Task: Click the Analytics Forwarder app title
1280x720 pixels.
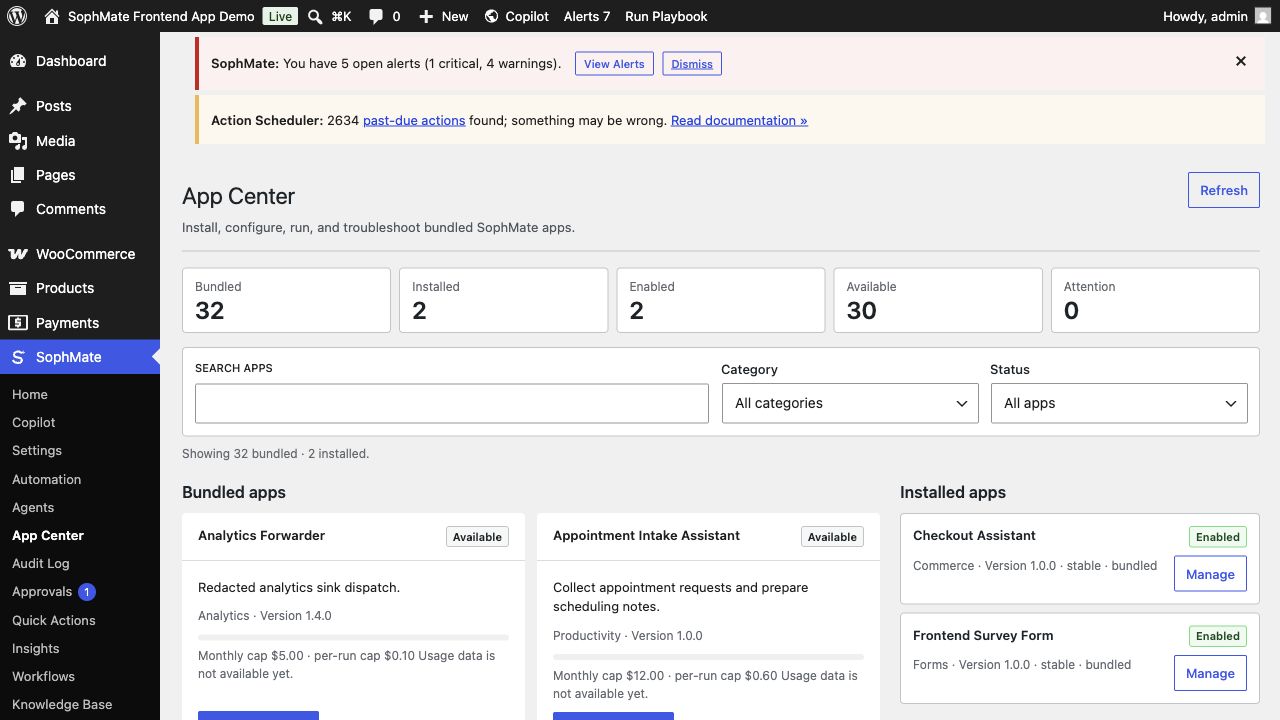Action: pos(261,535)
